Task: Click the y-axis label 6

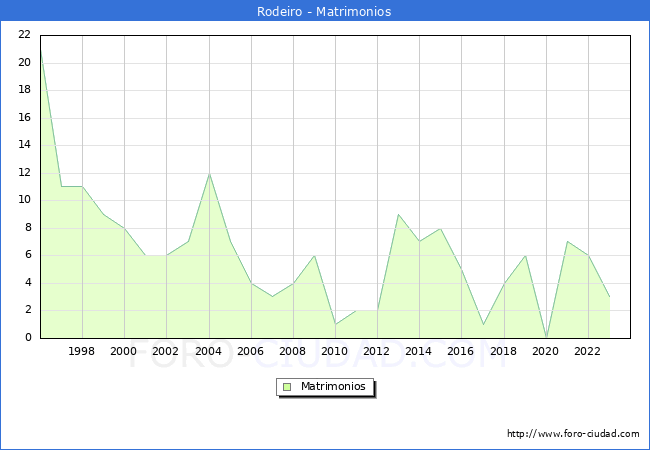Action: coord(28,255)
